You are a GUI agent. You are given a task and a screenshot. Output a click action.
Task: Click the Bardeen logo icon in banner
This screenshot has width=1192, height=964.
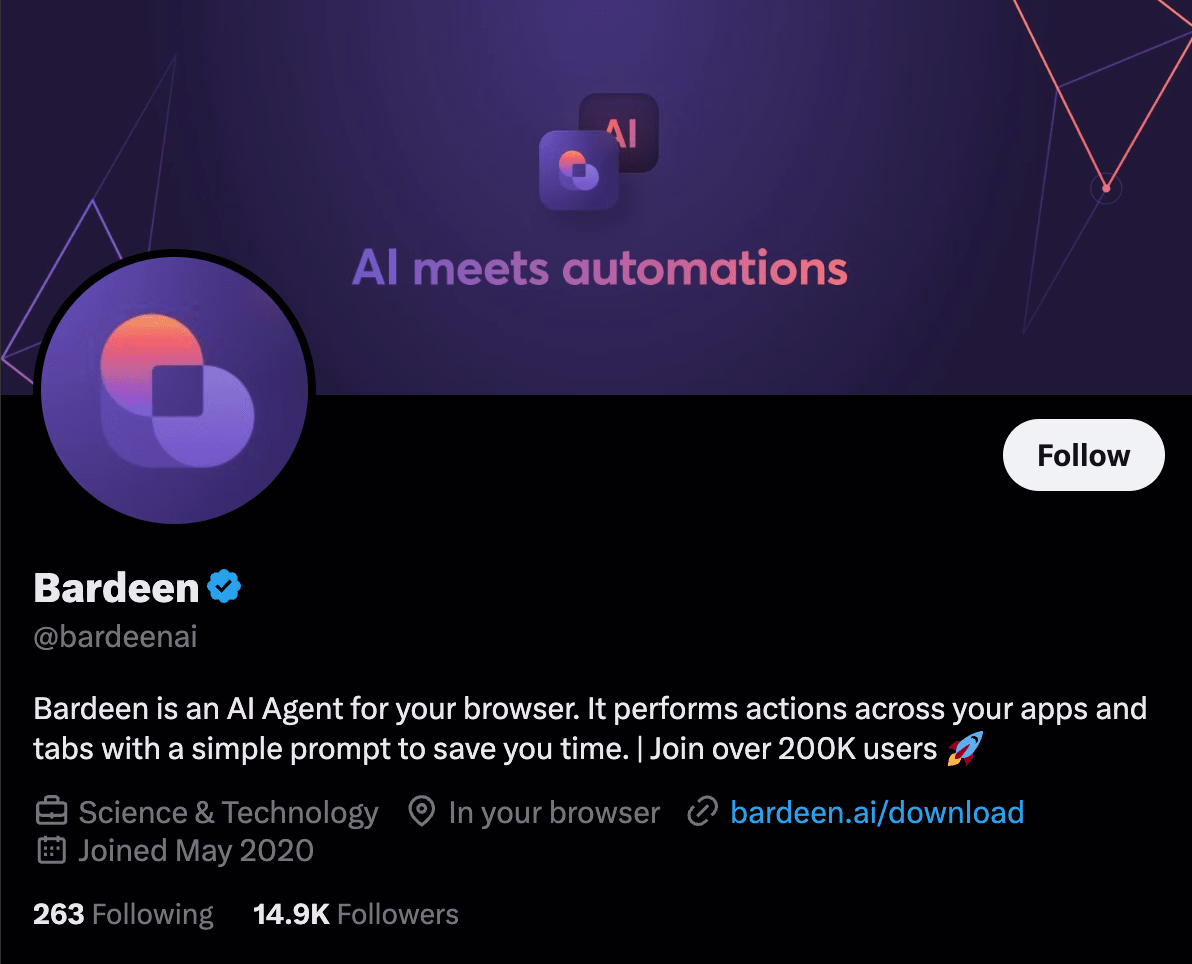(x=578, y=171)
